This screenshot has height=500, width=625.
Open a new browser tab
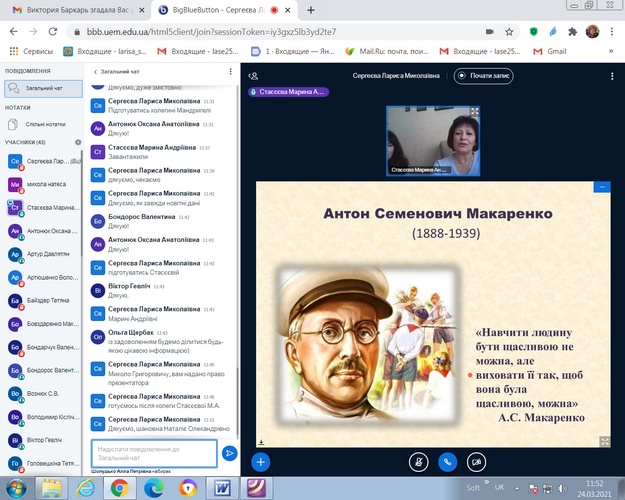click(311, 10)
